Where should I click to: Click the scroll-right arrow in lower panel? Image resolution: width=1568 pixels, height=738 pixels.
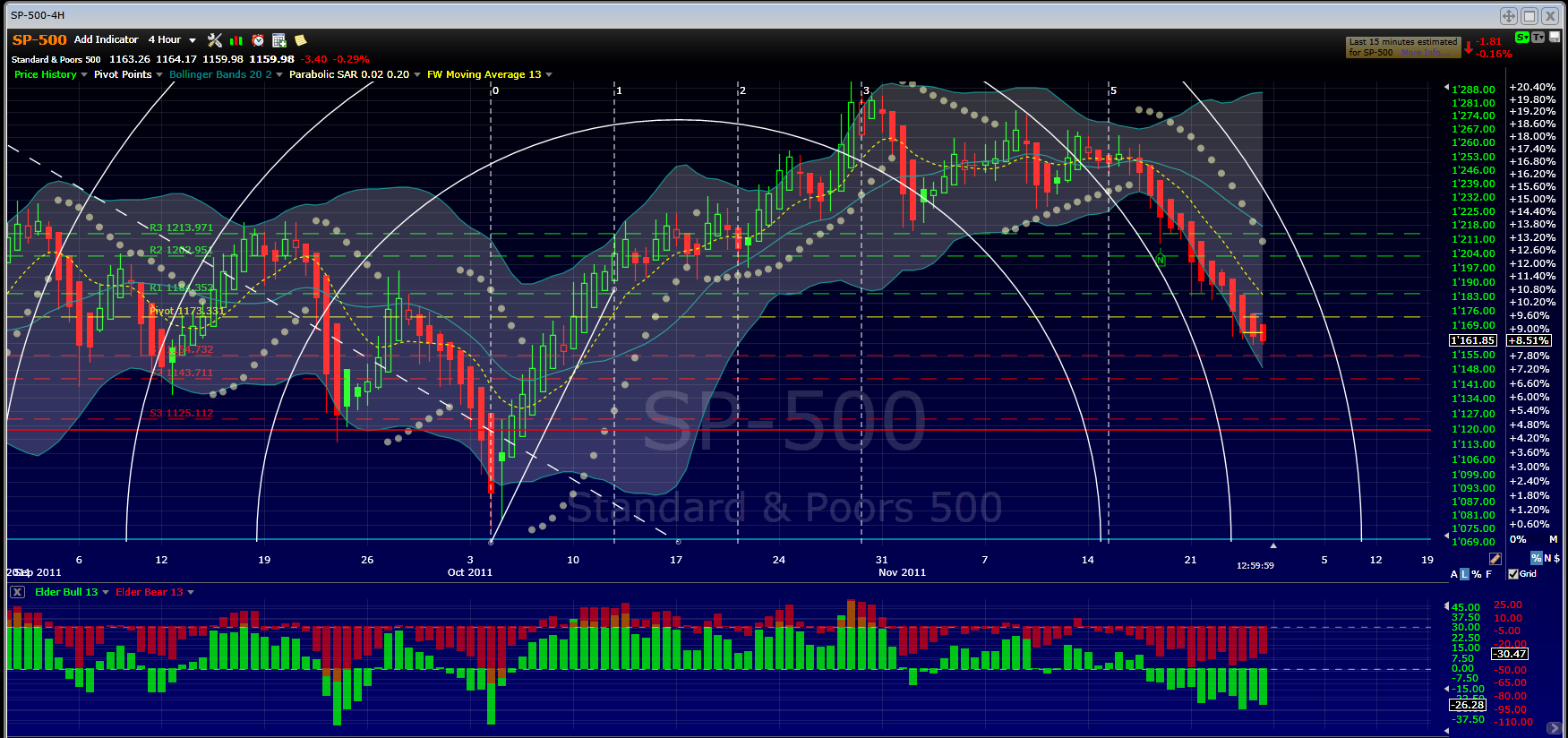point(1554,728)
